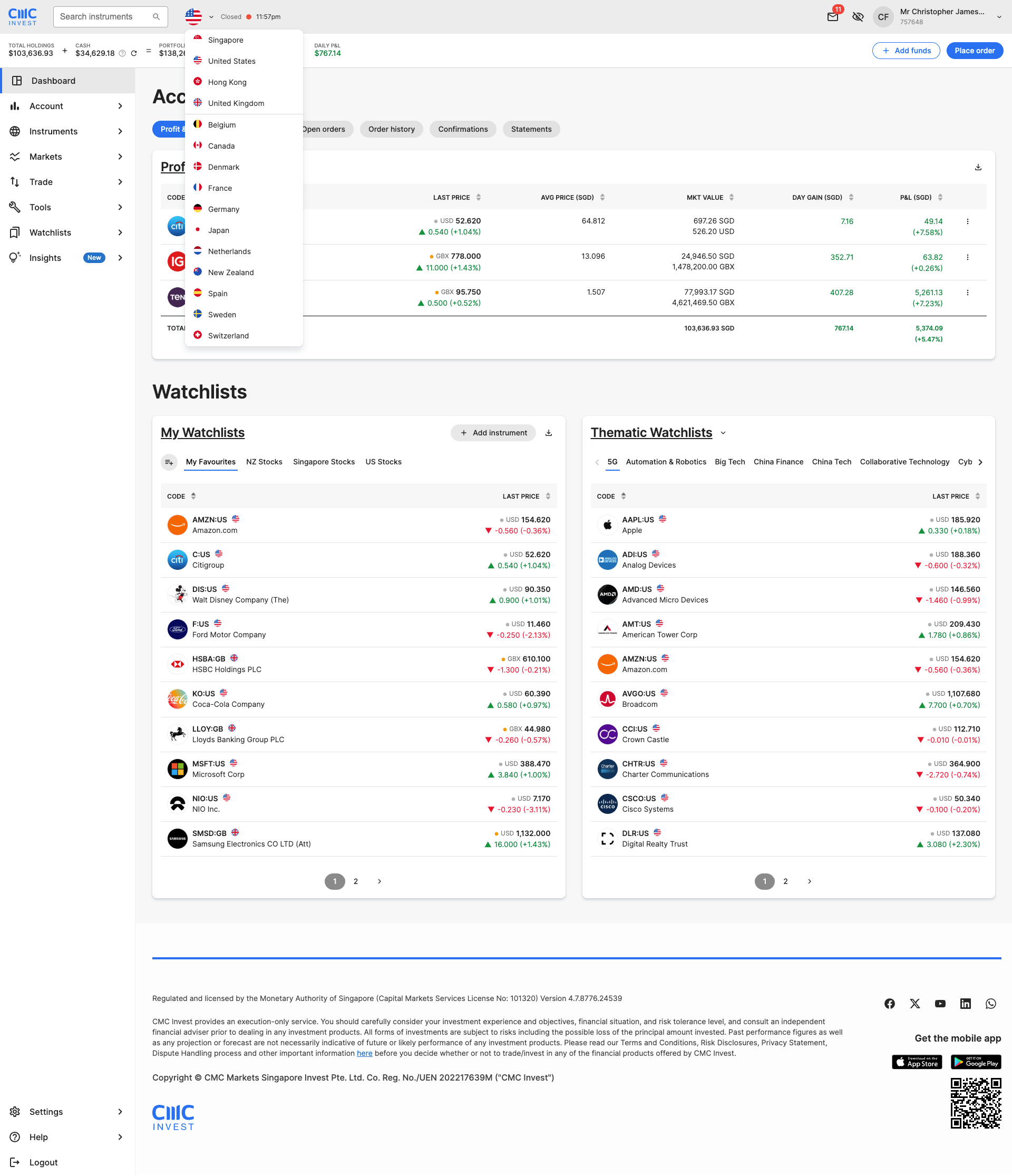Download the My Watchlists list
1012x1176 pixels.
coord(548,432)
